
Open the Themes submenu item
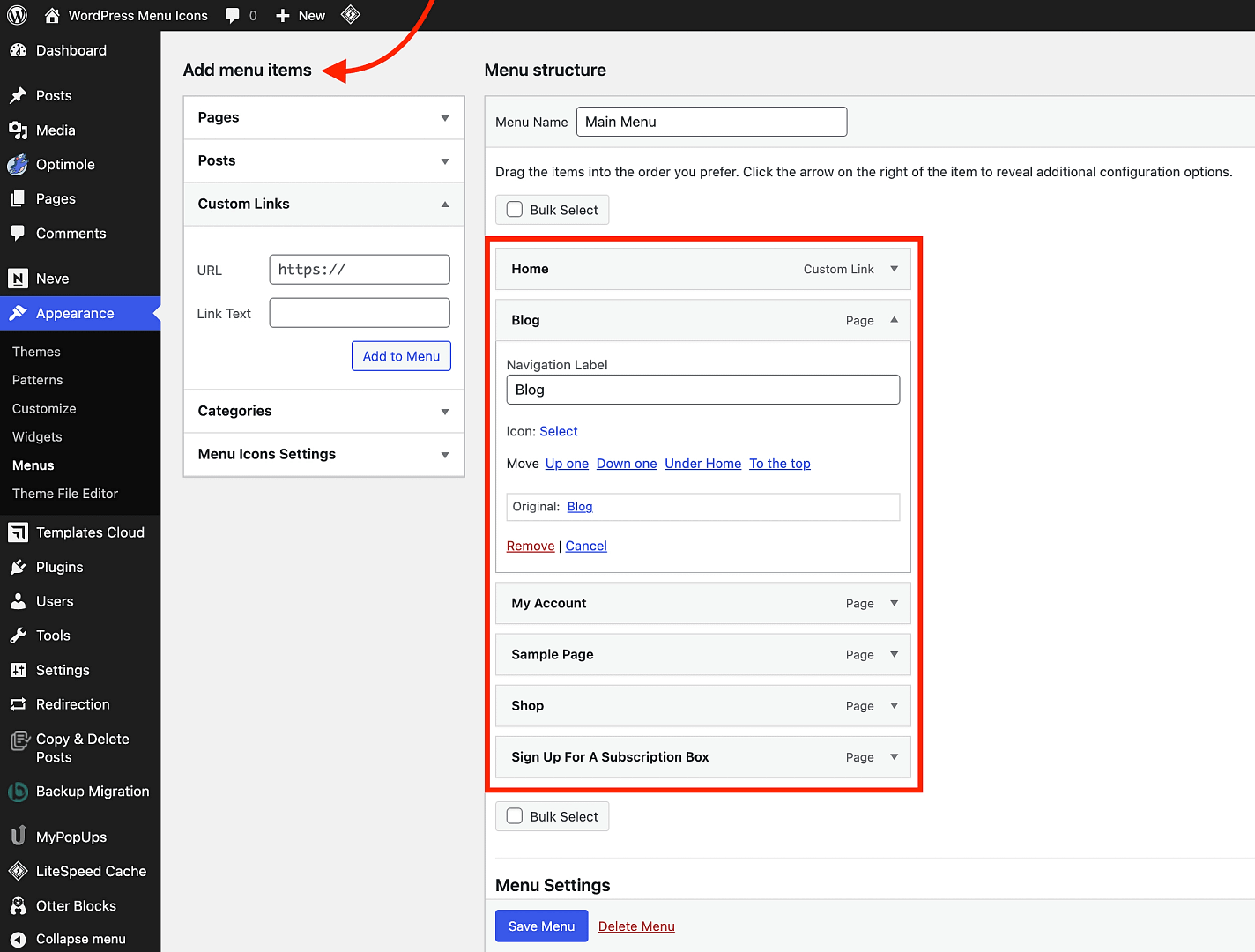tap(36, 352)
